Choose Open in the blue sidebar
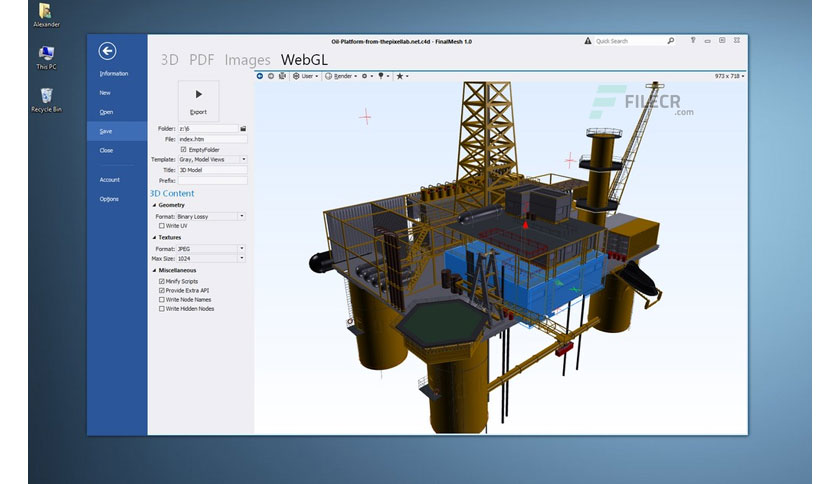Viewport: 836px width, 484px height. (106, 112)
